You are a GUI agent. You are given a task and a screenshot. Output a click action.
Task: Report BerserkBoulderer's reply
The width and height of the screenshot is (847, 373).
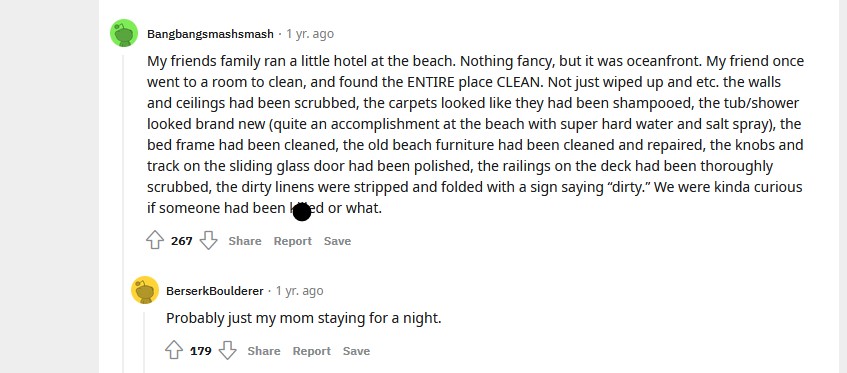pos(311,351)
